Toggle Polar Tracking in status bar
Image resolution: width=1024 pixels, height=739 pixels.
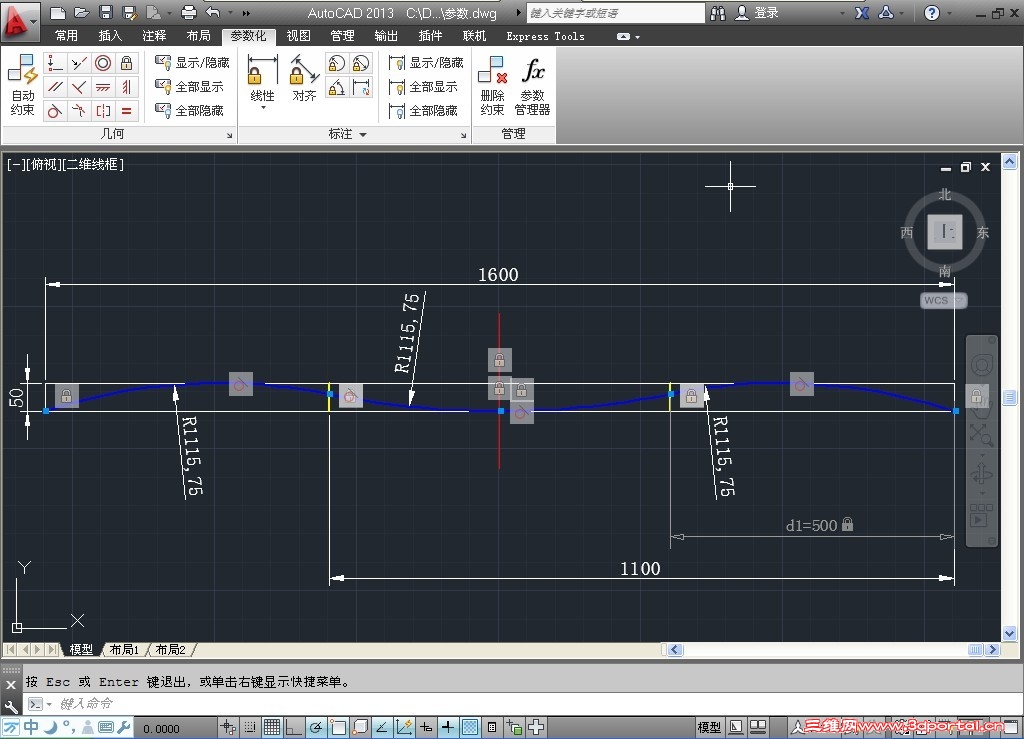click(316, 727)
